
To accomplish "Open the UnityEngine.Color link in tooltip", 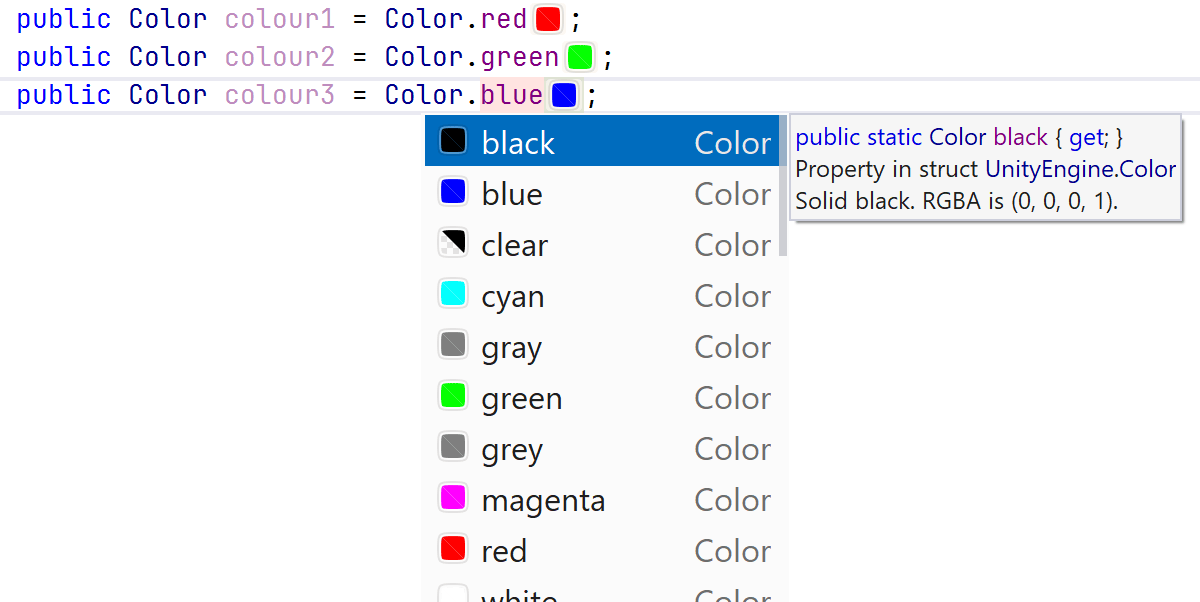I will pyautogui.click(x=1080, y=170).
